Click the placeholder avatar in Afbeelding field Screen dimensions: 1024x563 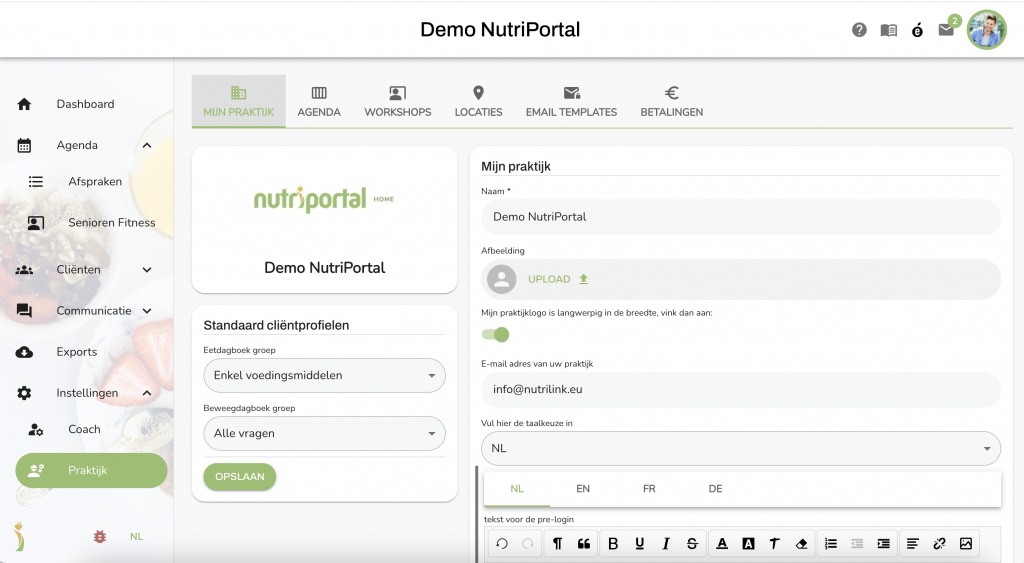tap(502, 280)
